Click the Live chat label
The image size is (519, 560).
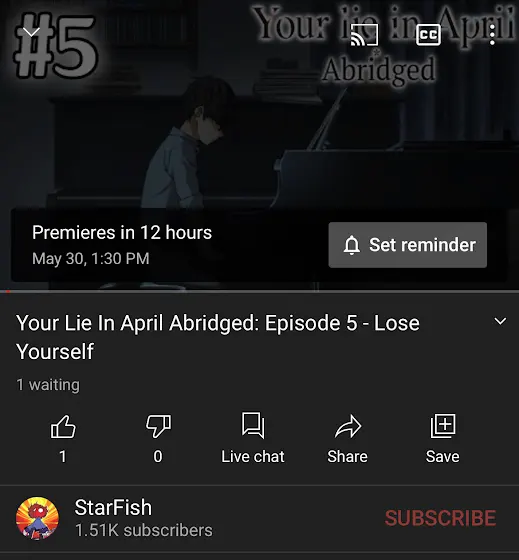[x=253, y=456]
